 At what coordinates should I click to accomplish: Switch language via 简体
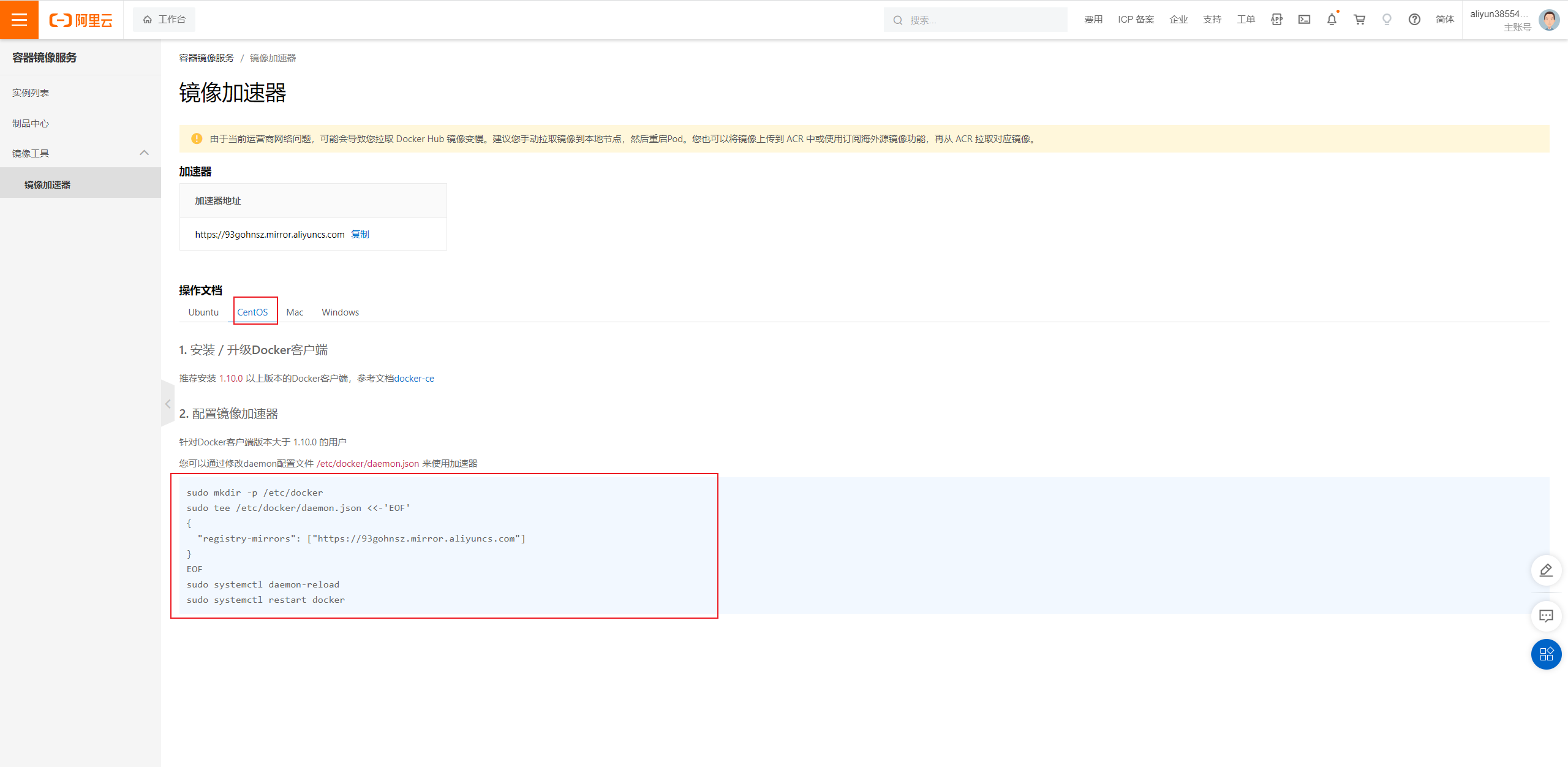pyautogui.click(x=1445, y=20)
